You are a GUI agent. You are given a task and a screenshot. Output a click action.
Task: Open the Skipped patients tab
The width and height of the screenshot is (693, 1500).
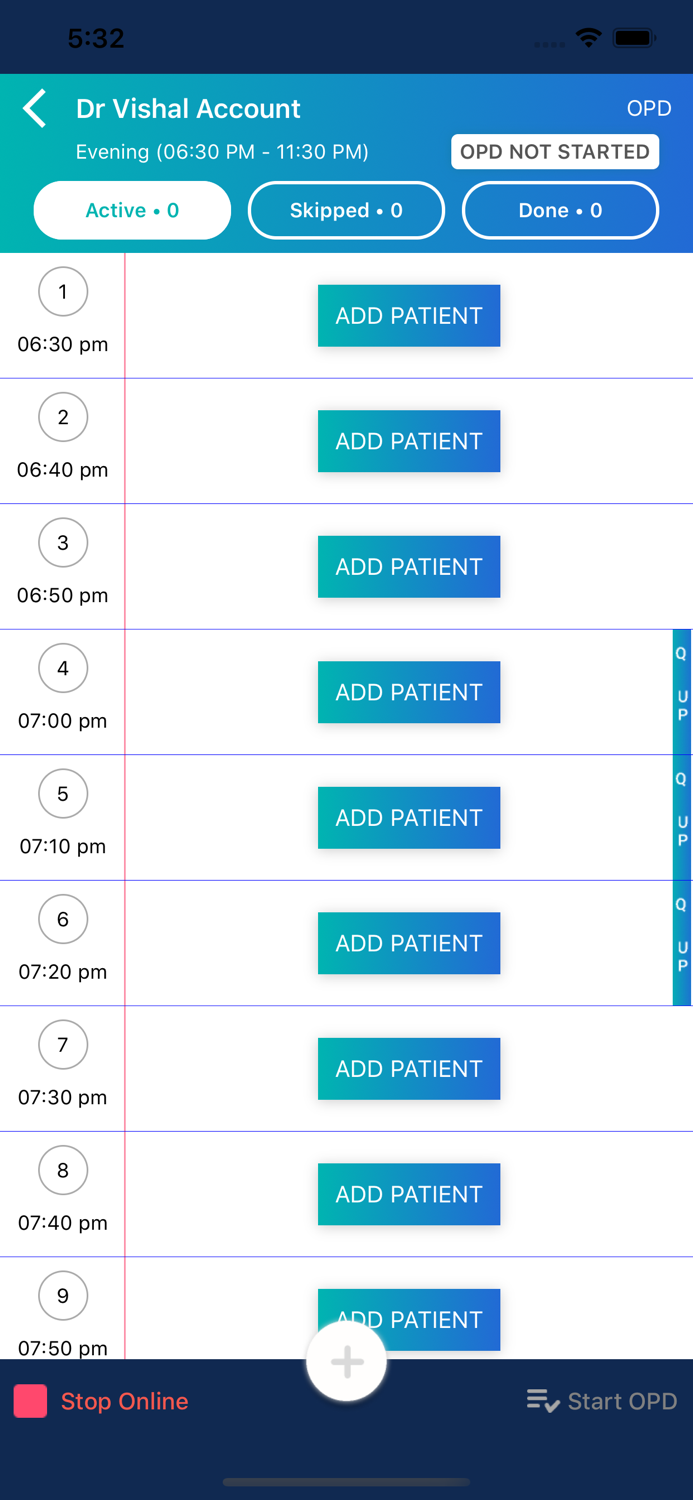coord(346,210)
